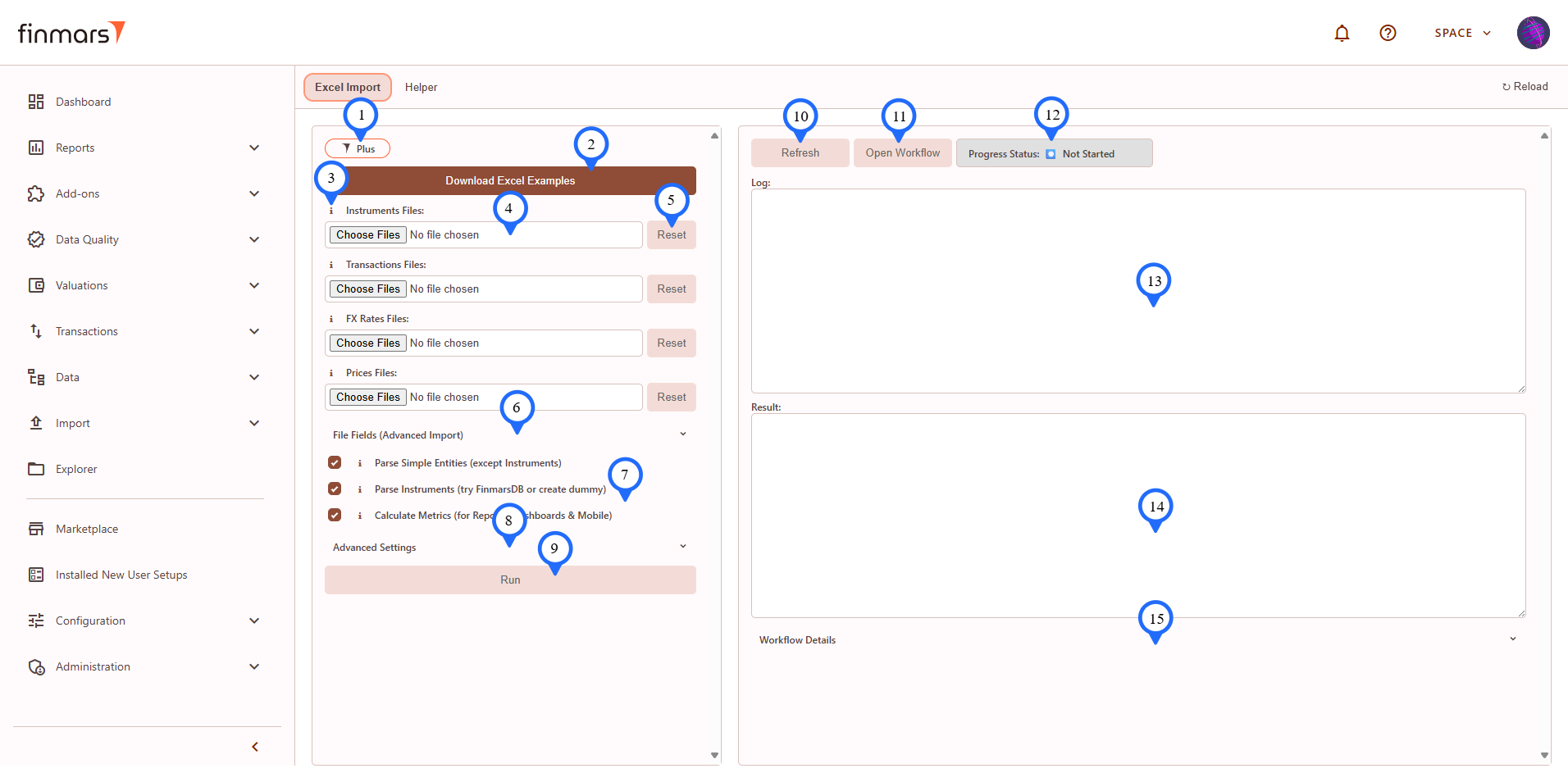Choose files for Transactions Files

click(x=368, y=289)
